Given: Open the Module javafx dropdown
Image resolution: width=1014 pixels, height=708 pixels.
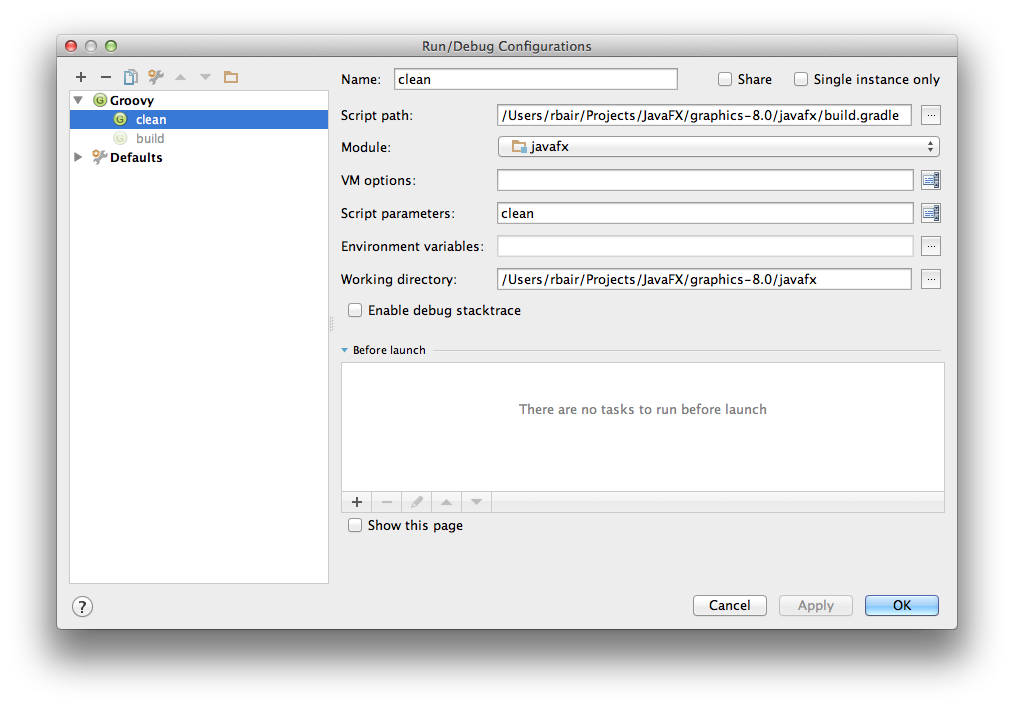Looking at the screenshot, I should 718,147.
